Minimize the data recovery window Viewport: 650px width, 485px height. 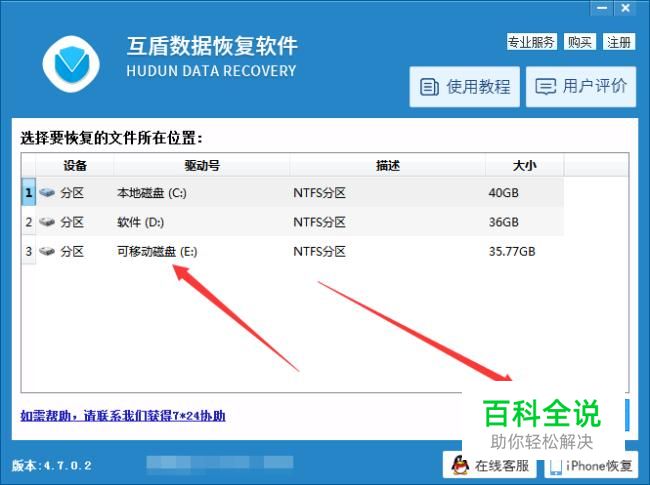coord(602,8)
